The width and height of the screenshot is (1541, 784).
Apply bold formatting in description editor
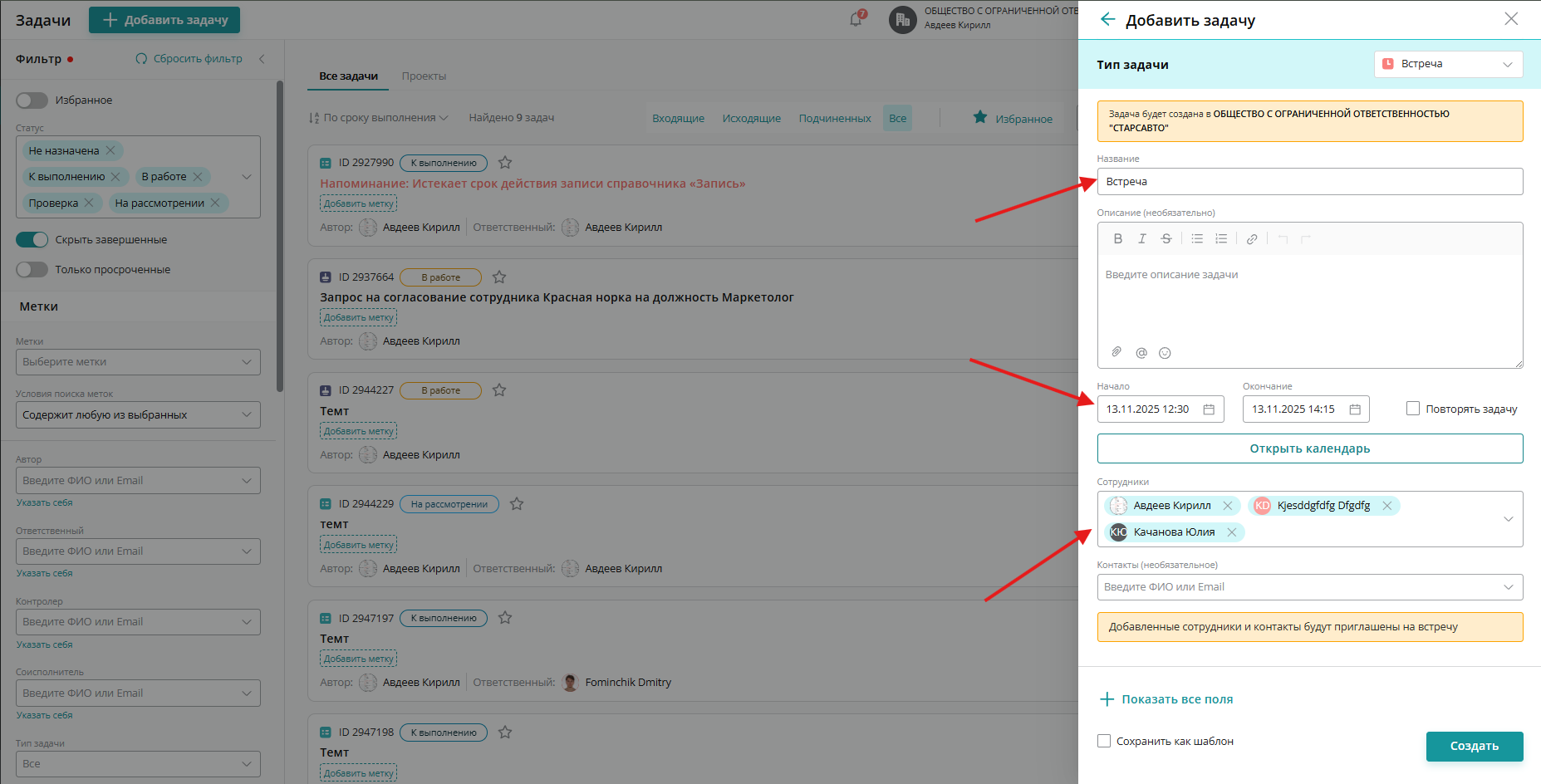point(1118,239)
